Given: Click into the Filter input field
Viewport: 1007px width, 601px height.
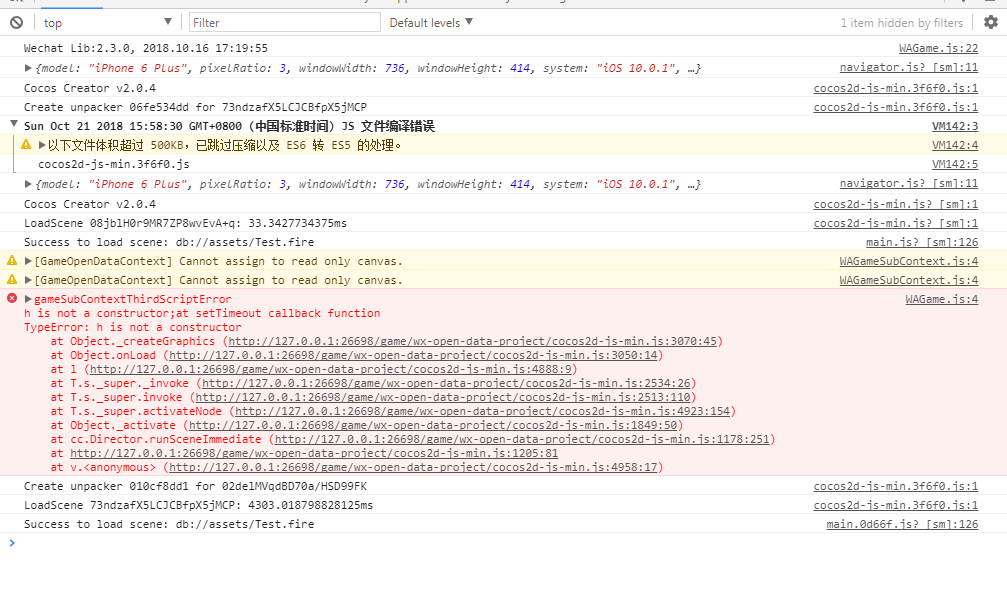Looking at the screenshot, I should 285,22.
